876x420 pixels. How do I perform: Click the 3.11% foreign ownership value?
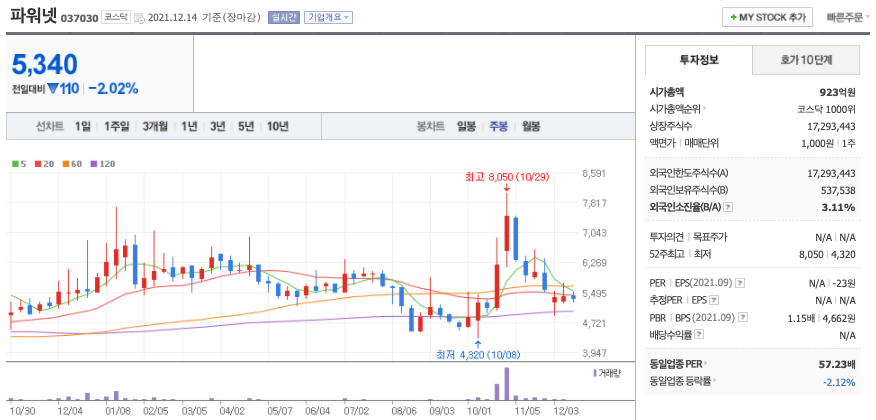point(841,207)
